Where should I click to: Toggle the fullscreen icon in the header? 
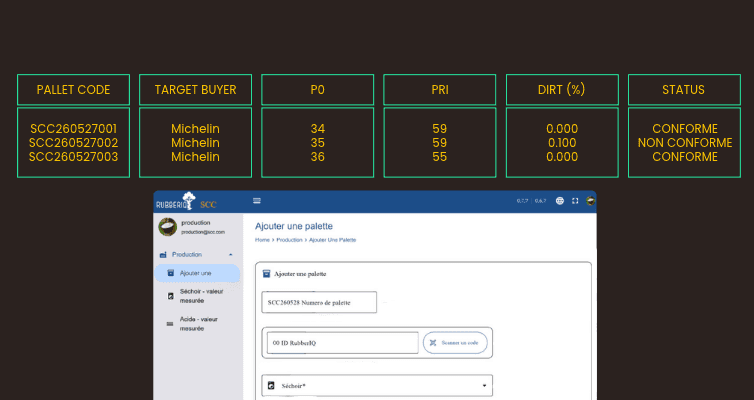coord(575,201)
